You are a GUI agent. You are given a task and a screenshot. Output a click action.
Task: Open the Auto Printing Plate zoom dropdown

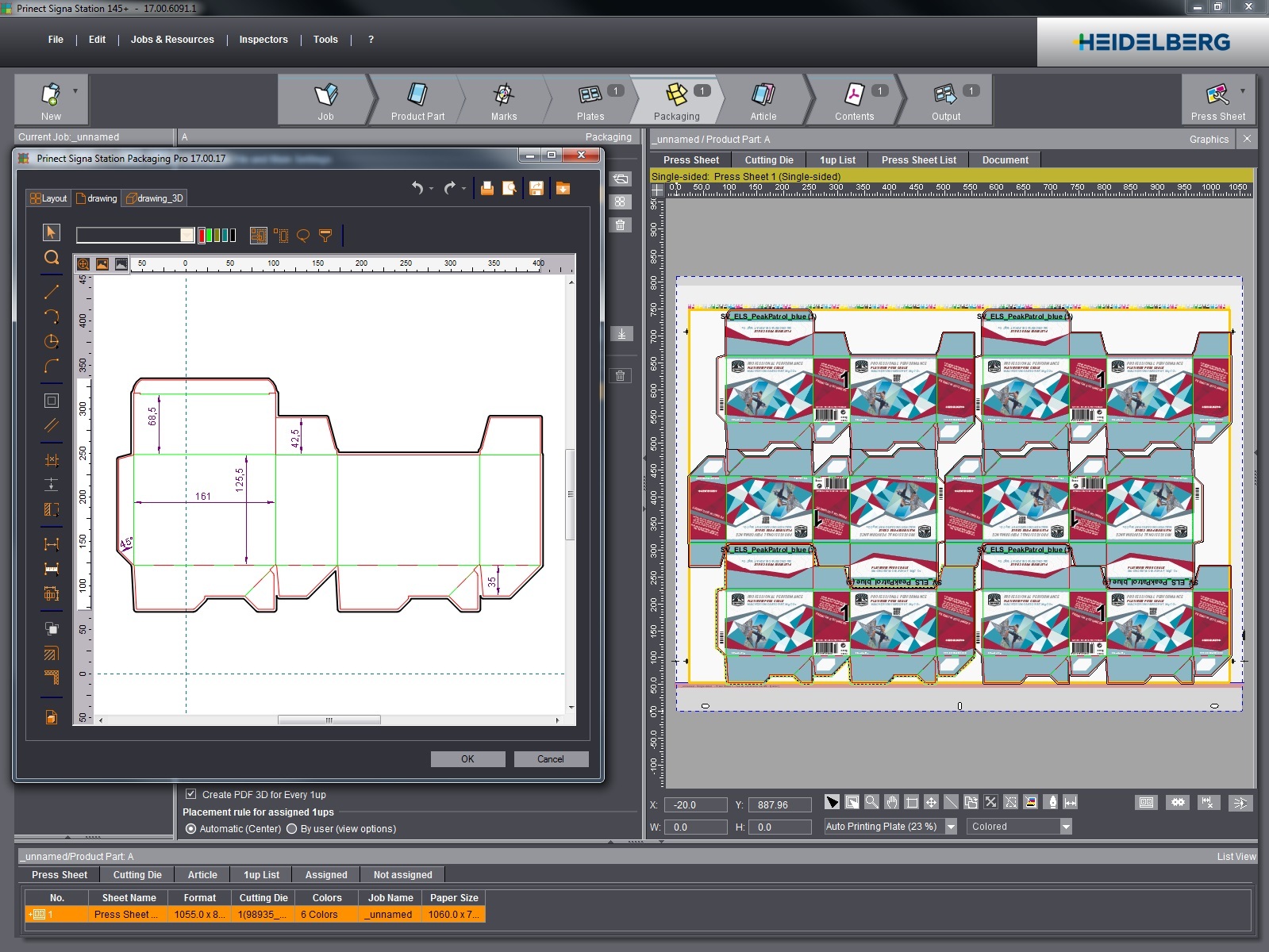(952, 827)
